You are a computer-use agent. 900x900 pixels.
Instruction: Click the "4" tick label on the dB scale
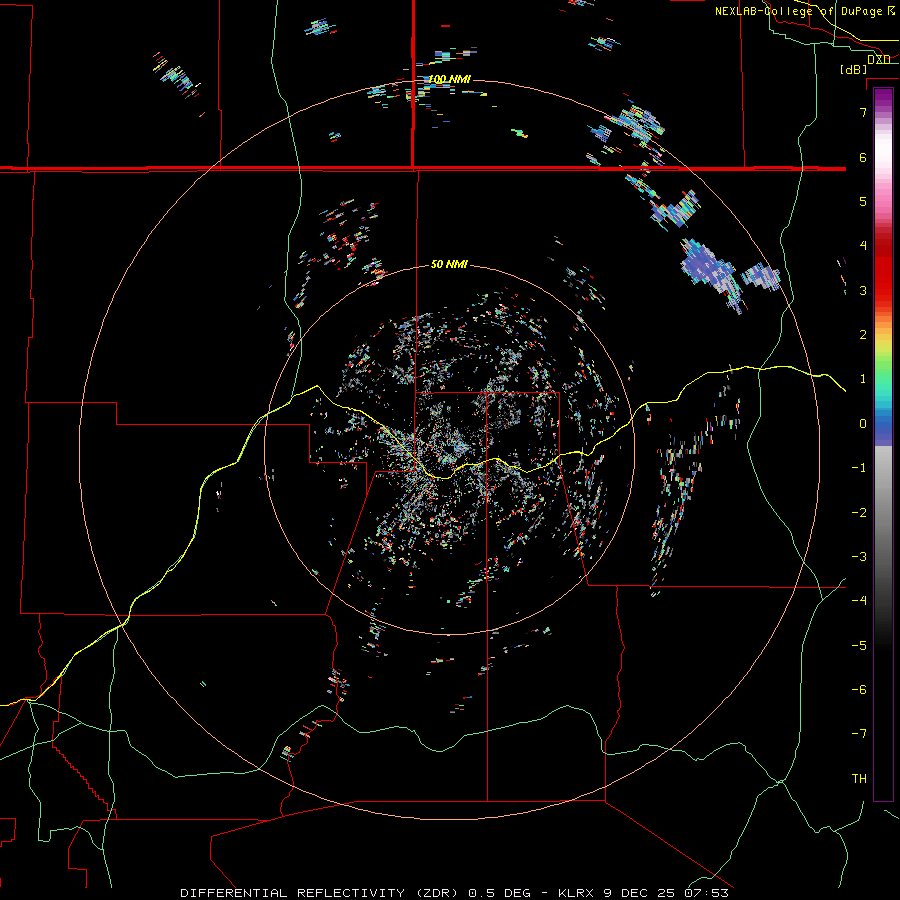[863, 246]
